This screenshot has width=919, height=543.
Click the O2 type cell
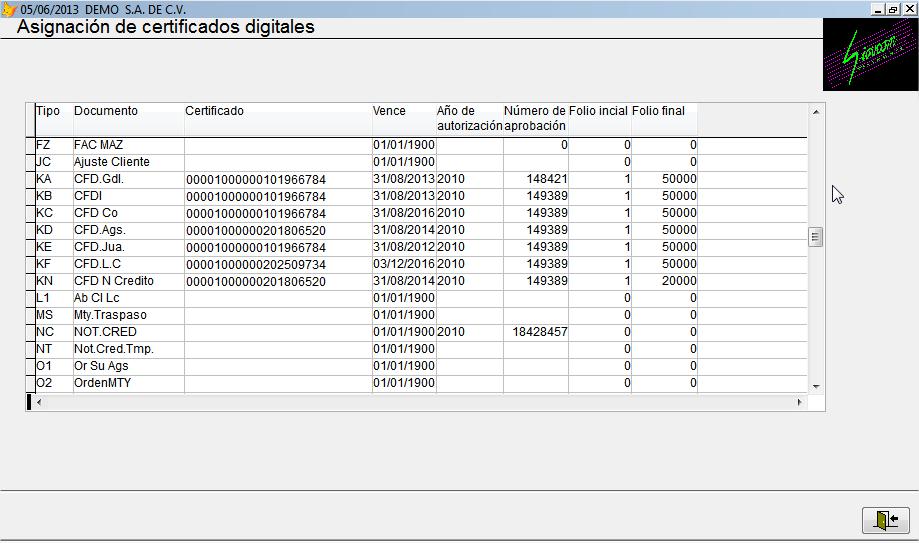[x=54, y=384]
